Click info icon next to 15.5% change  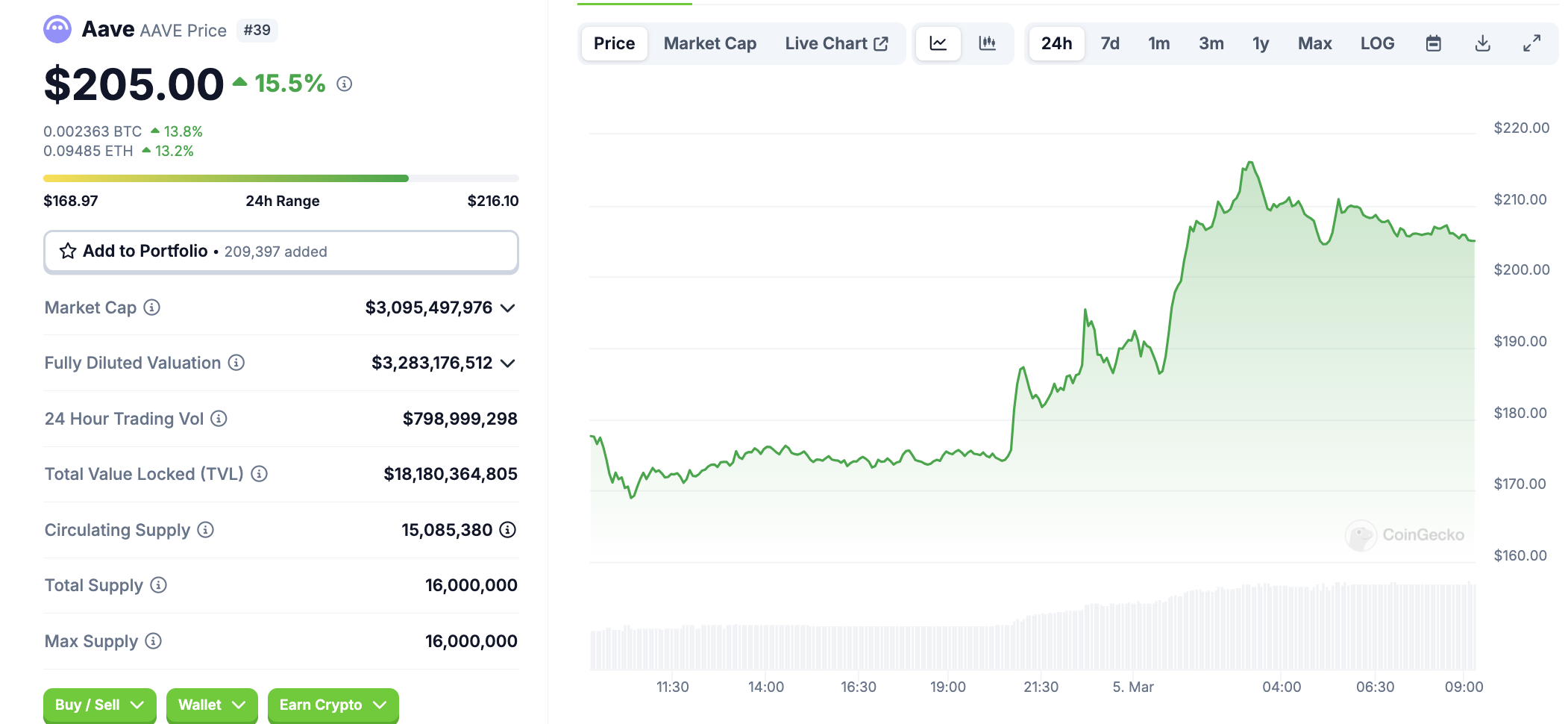[x=344, y=84]
